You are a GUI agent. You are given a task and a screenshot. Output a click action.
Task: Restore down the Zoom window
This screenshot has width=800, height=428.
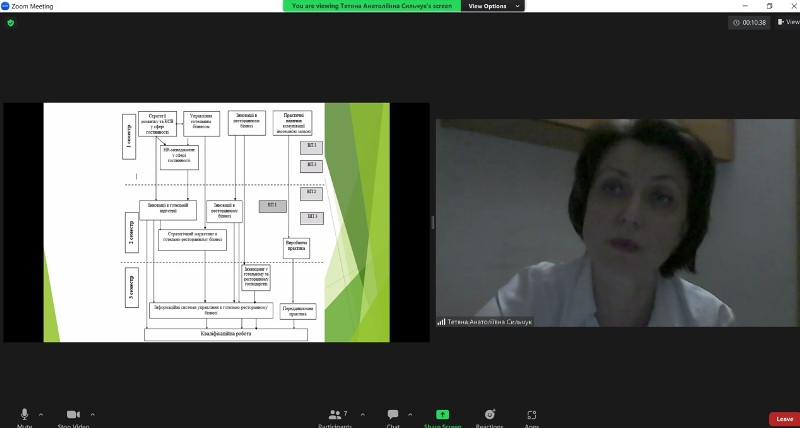click(x=769, y=6)
